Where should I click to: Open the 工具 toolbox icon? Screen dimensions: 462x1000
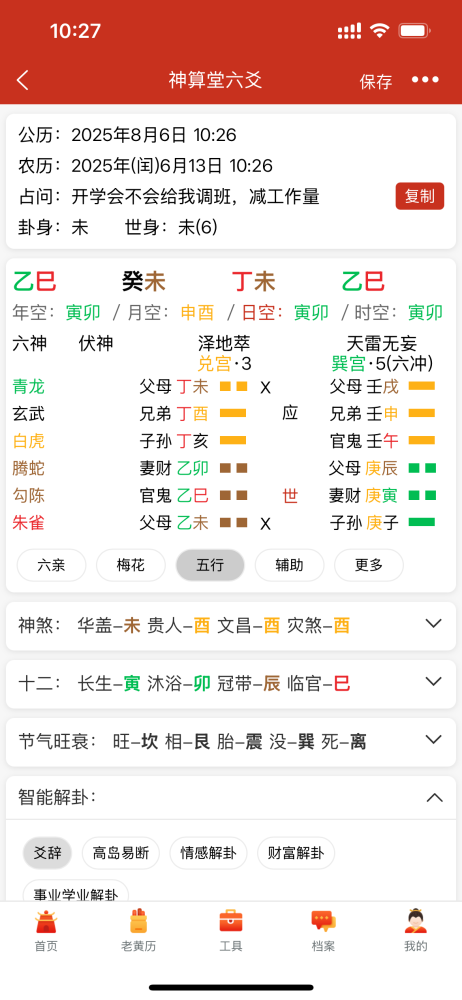(231, 922)
